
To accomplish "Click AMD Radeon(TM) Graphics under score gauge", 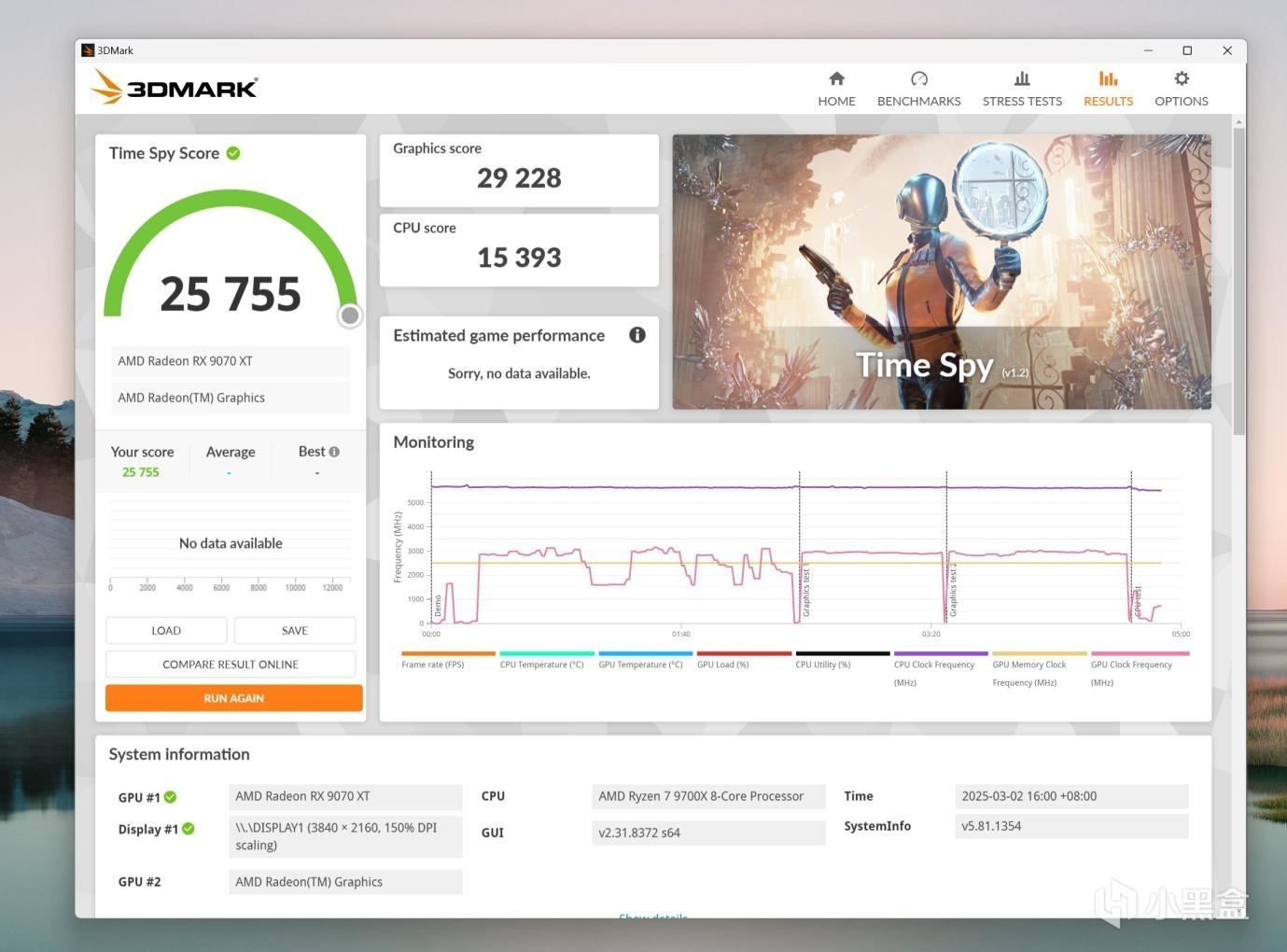I will pyautogui.click(x=231, y=398).
